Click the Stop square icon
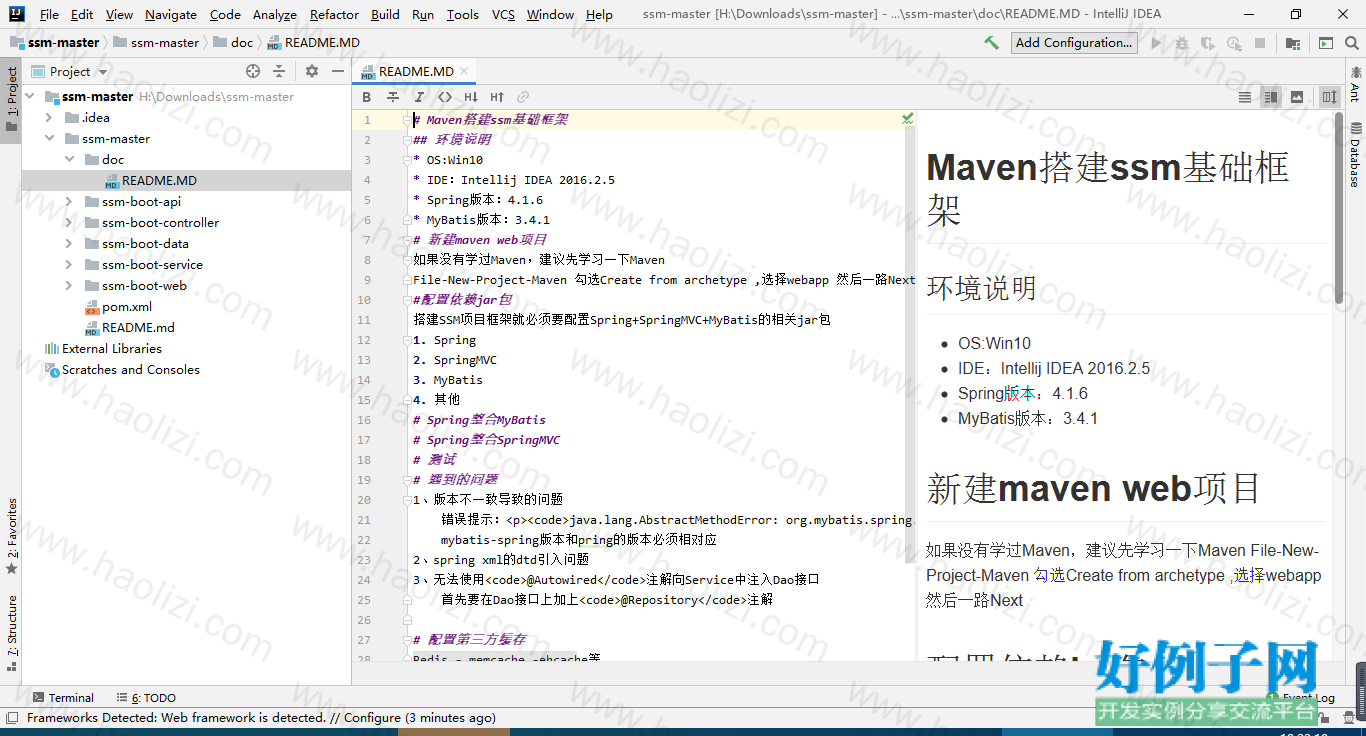The height and width of the screenshot is (736, 1366). pyautogui.click(x=1260, y=43)
